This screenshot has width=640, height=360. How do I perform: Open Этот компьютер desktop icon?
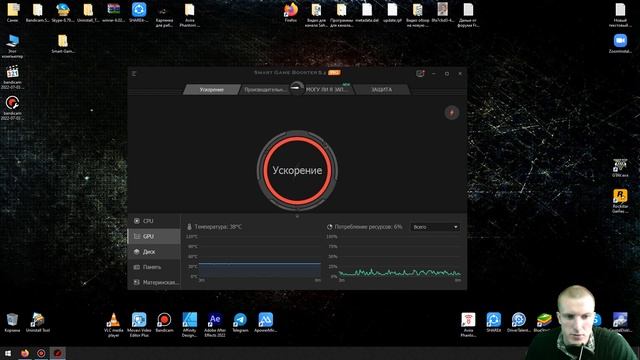click(x=12, y=46)
